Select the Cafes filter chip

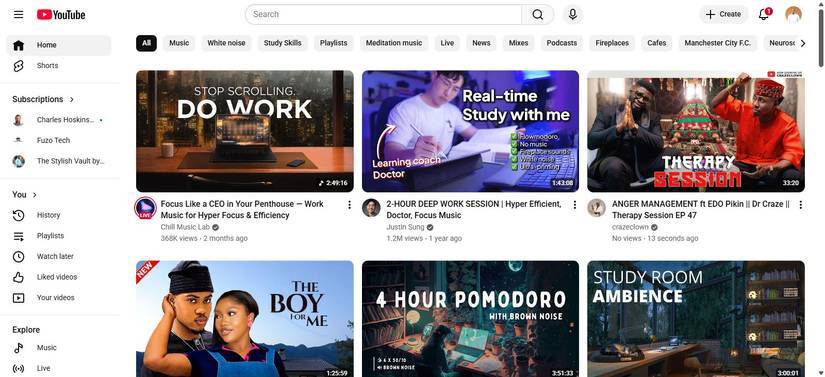pyautogui.click(x=657, y=43)
